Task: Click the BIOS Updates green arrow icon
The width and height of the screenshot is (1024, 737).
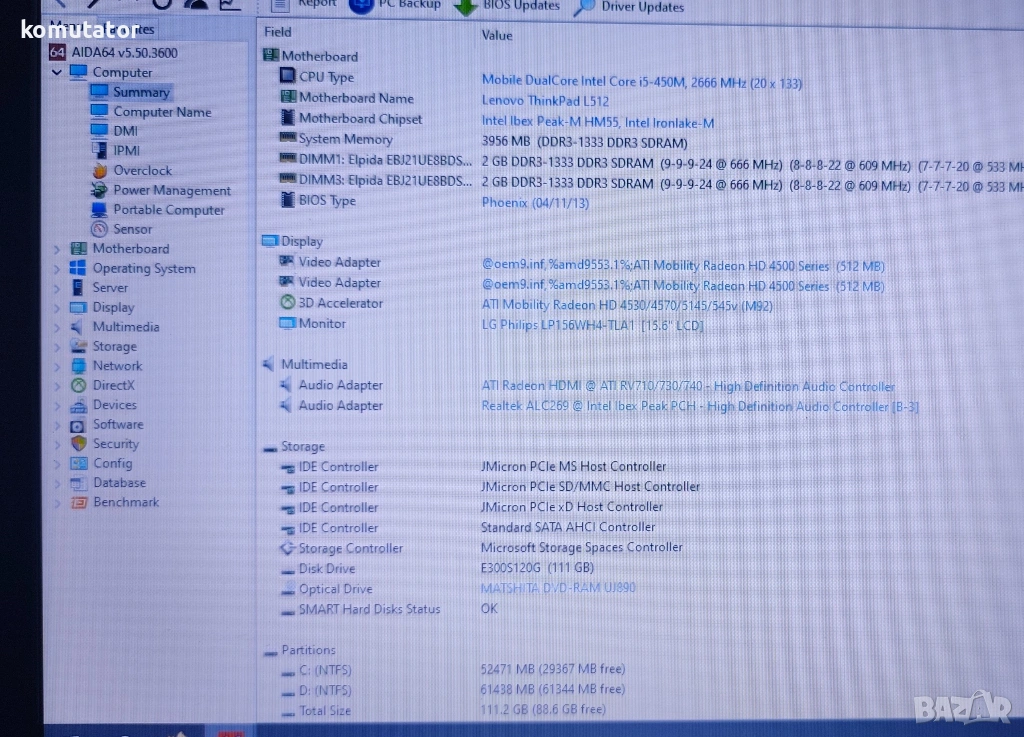Action: 466,6
